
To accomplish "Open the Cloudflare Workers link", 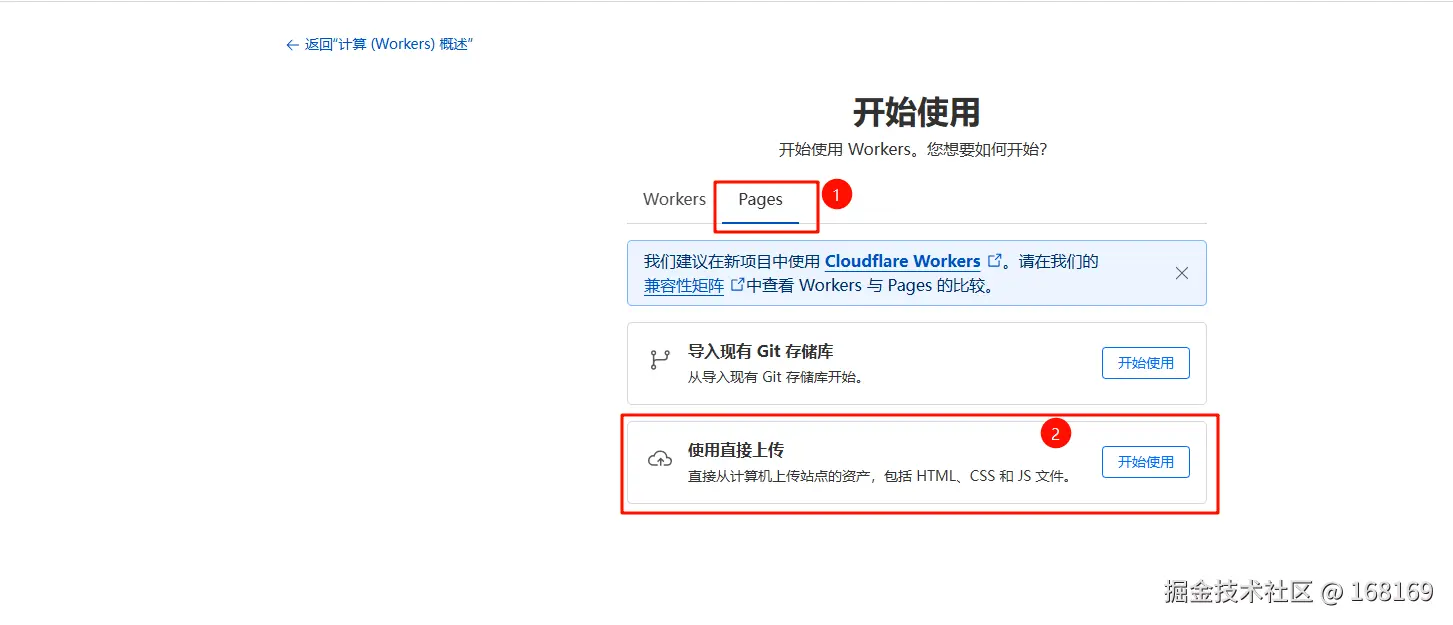I will [x=902, y=261].
